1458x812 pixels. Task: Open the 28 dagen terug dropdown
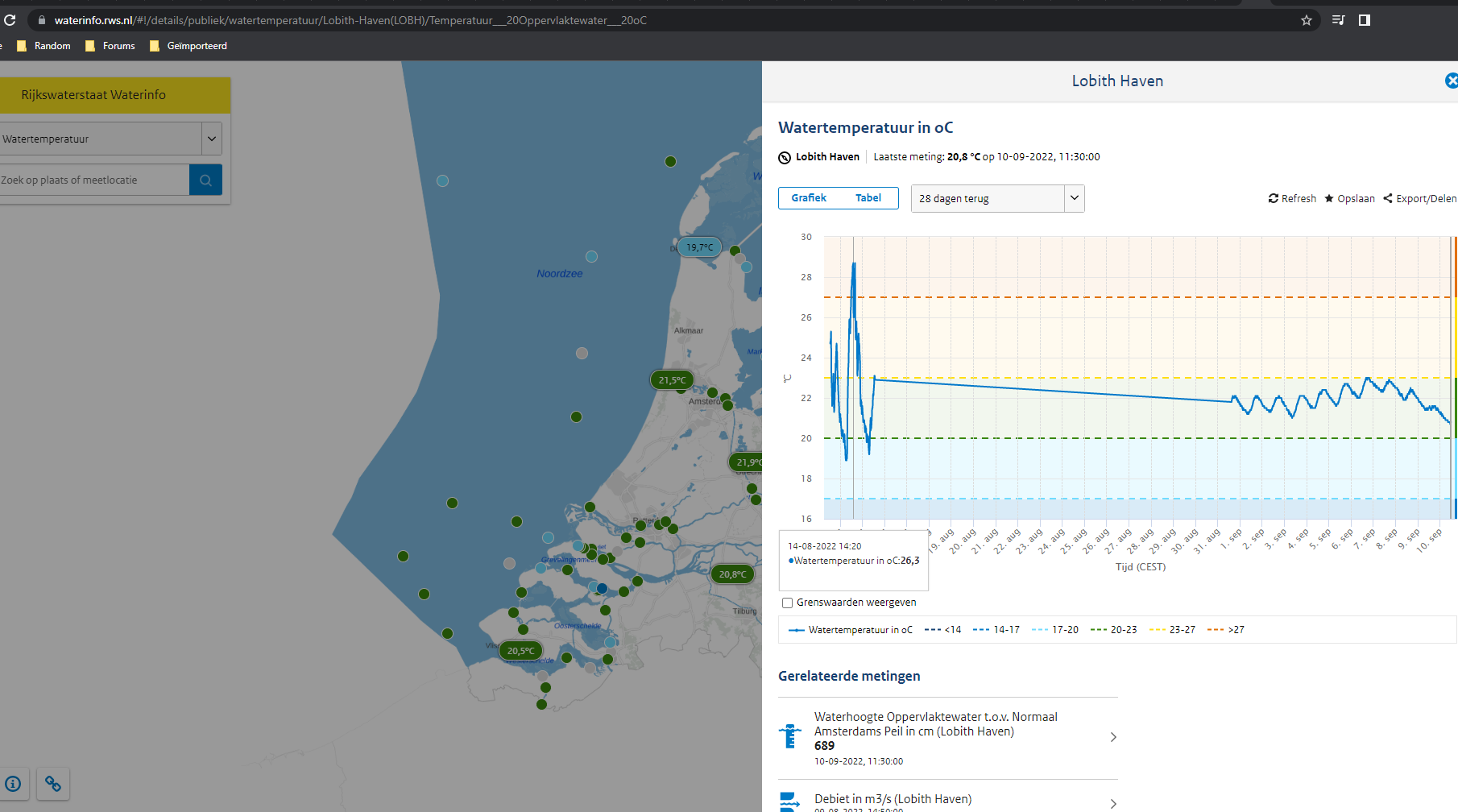997,198
